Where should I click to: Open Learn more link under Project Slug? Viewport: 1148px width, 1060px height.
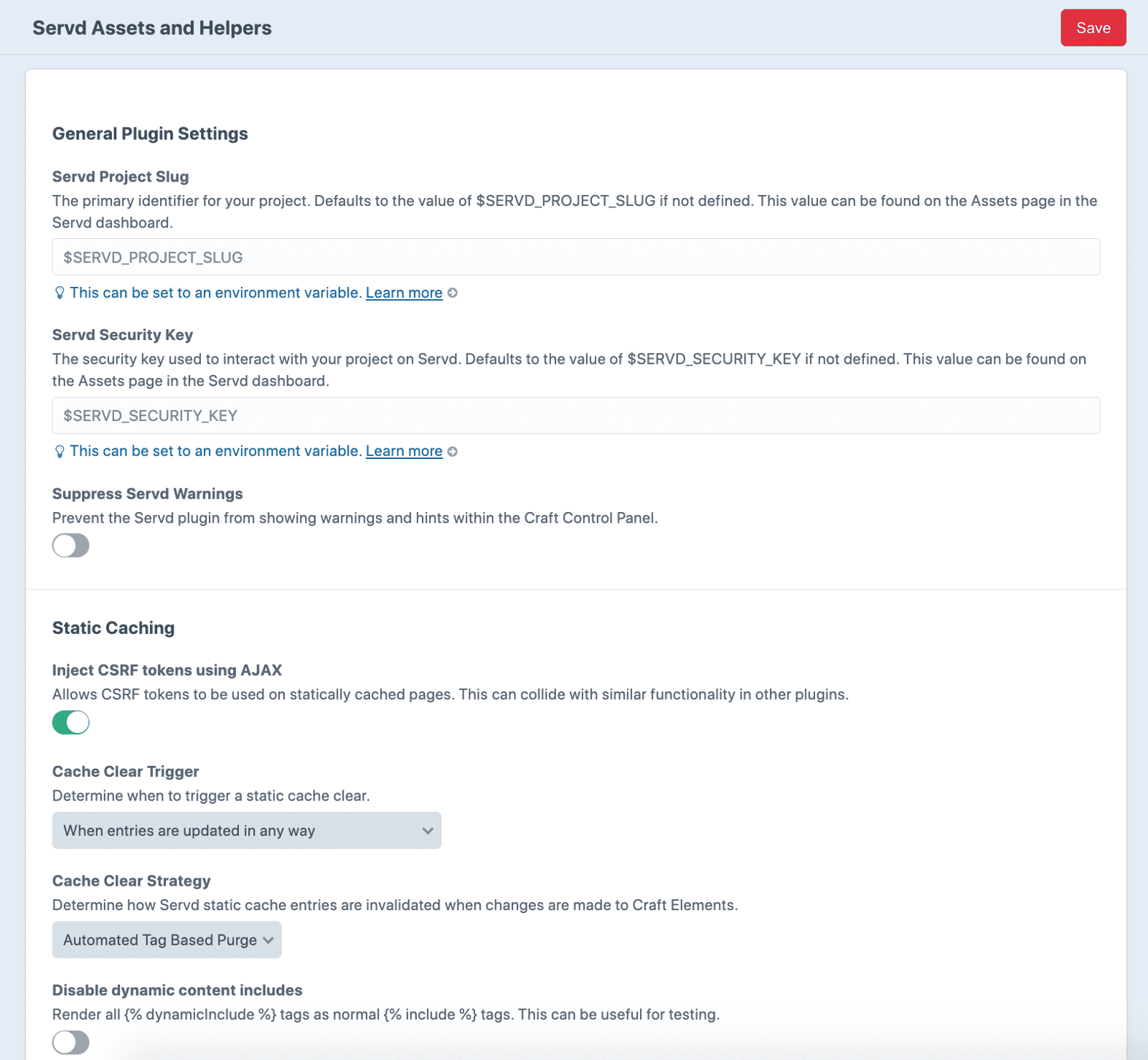pyautogui.click(x=404, y=293)
